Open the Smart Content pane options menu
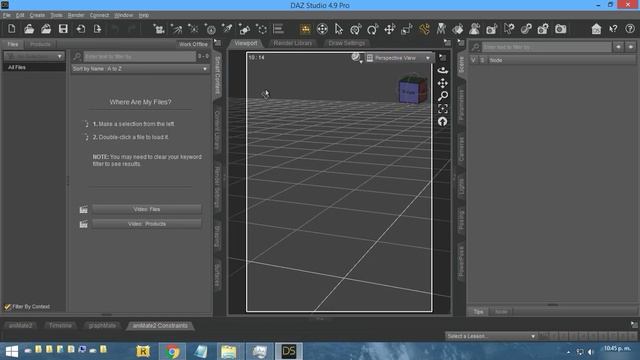The height and width of the screenshot is (360, 640). point(217,42)
